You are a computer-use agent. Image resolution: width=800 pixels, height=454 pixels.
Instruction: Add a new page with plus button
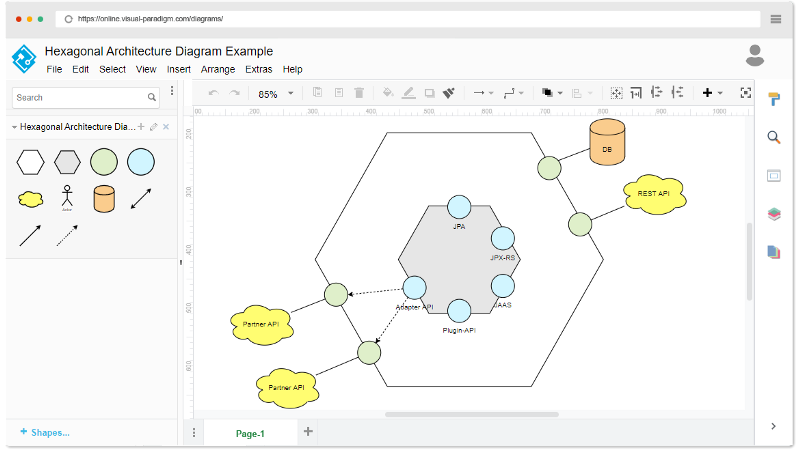tap(308, 432)
